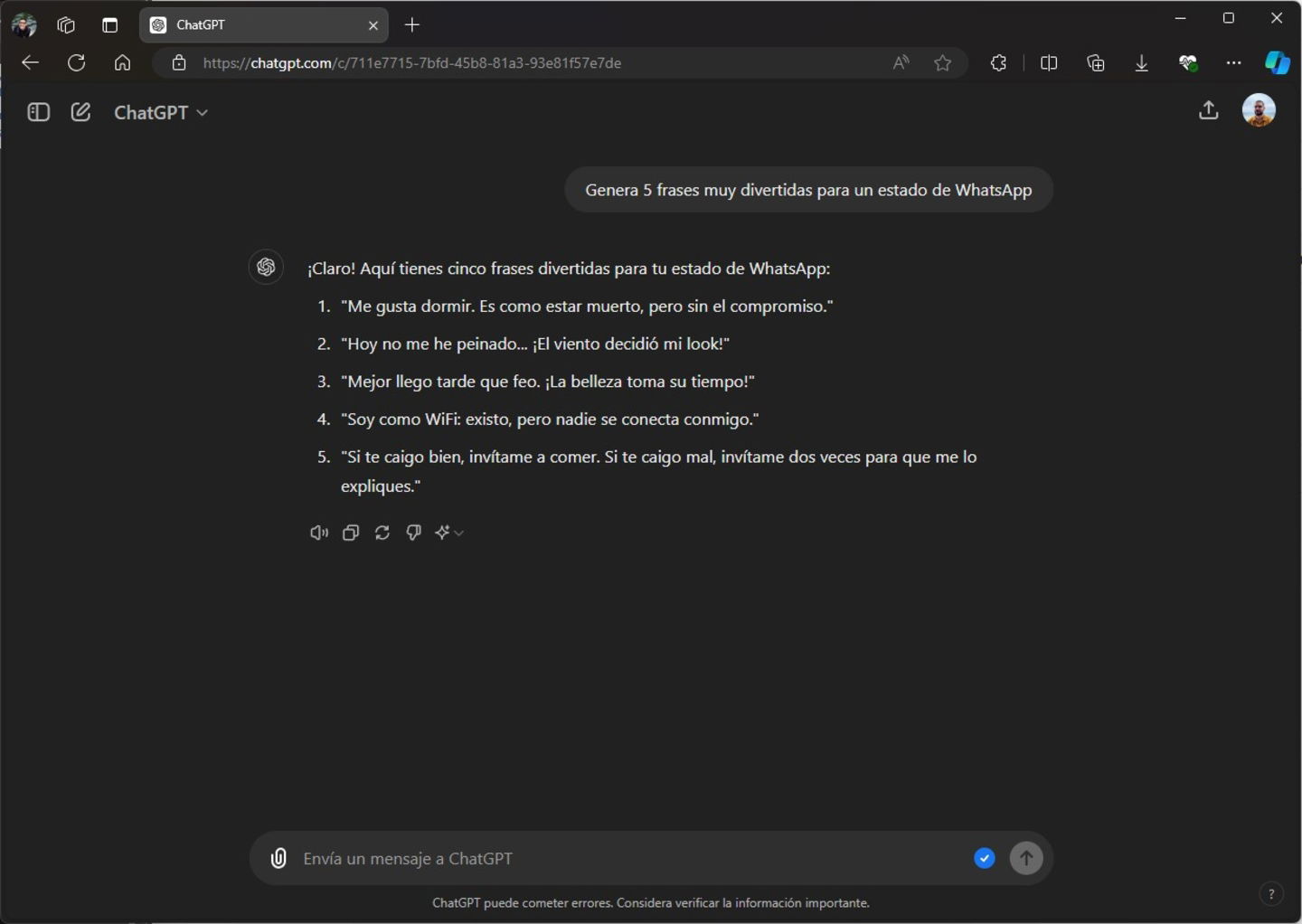The height and width of the screenshot is (924, 1302).
Task: Go to the browser home page
Action: pyautogui.click(x=122, y=62)
